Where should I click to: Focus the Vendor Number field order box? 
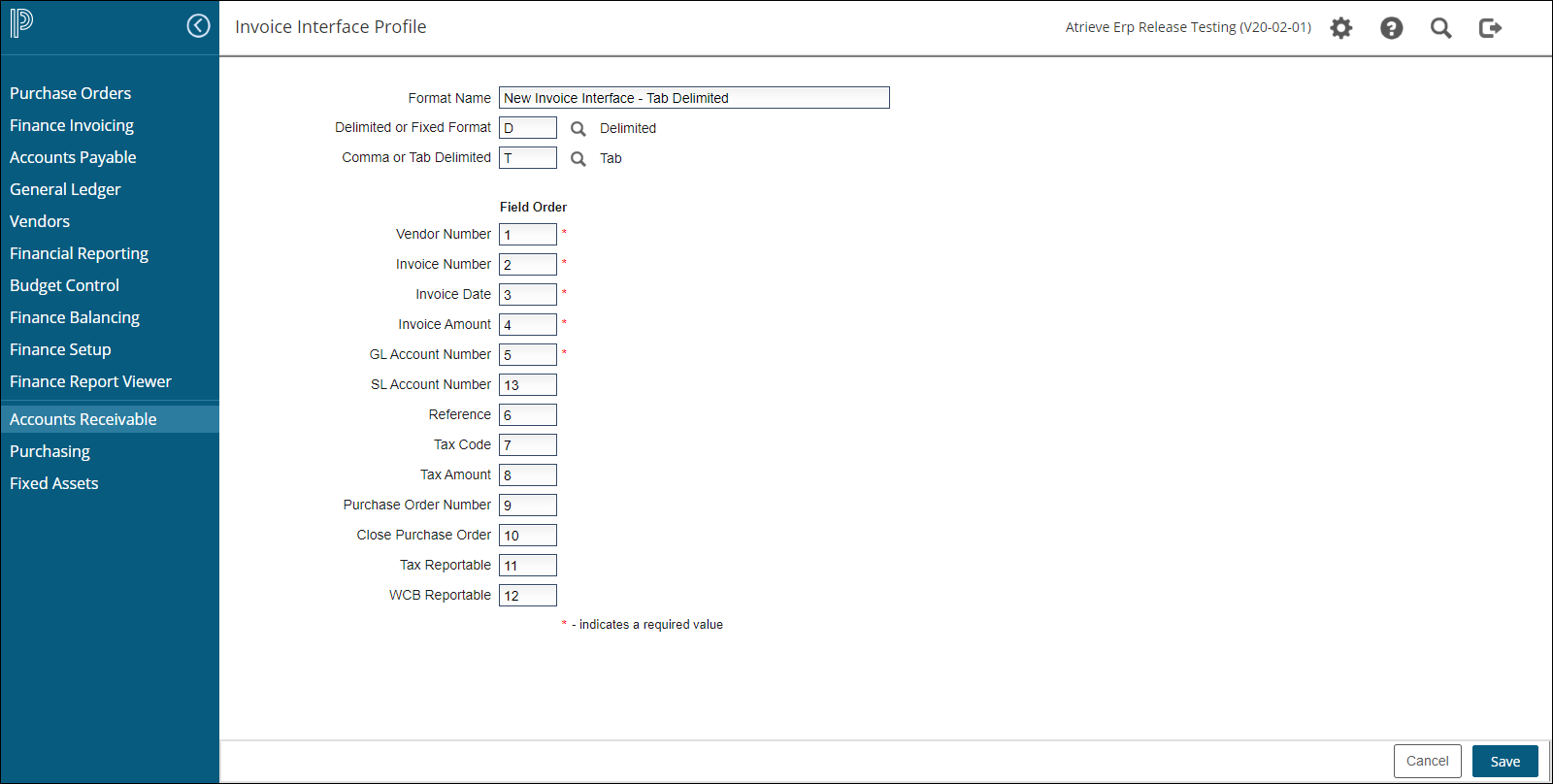527,235
